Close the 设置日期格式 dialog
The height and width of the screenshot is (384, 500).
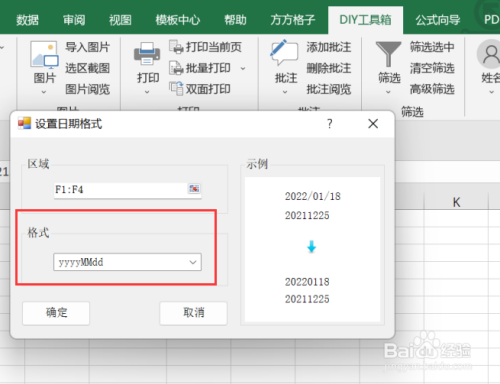(x=373, y=124)
